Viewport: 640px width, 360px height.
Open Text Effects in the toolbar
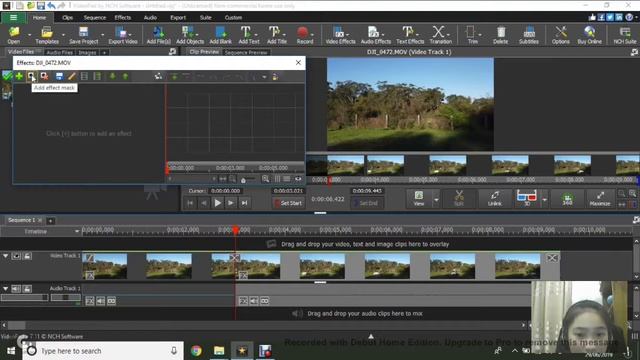[x=410, y=35]
